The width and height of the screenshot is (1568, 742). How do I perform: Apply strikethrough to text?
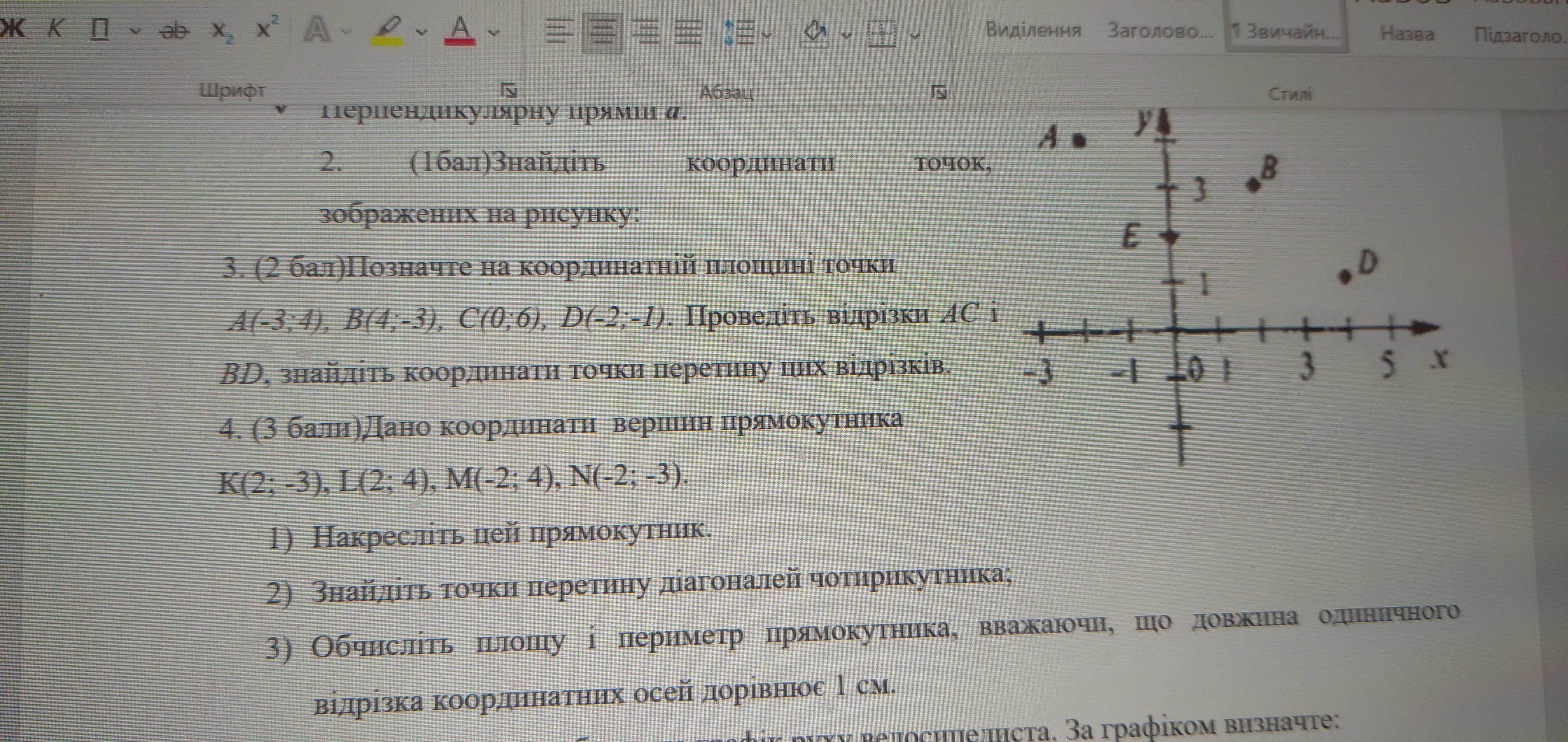pos(175,30)
